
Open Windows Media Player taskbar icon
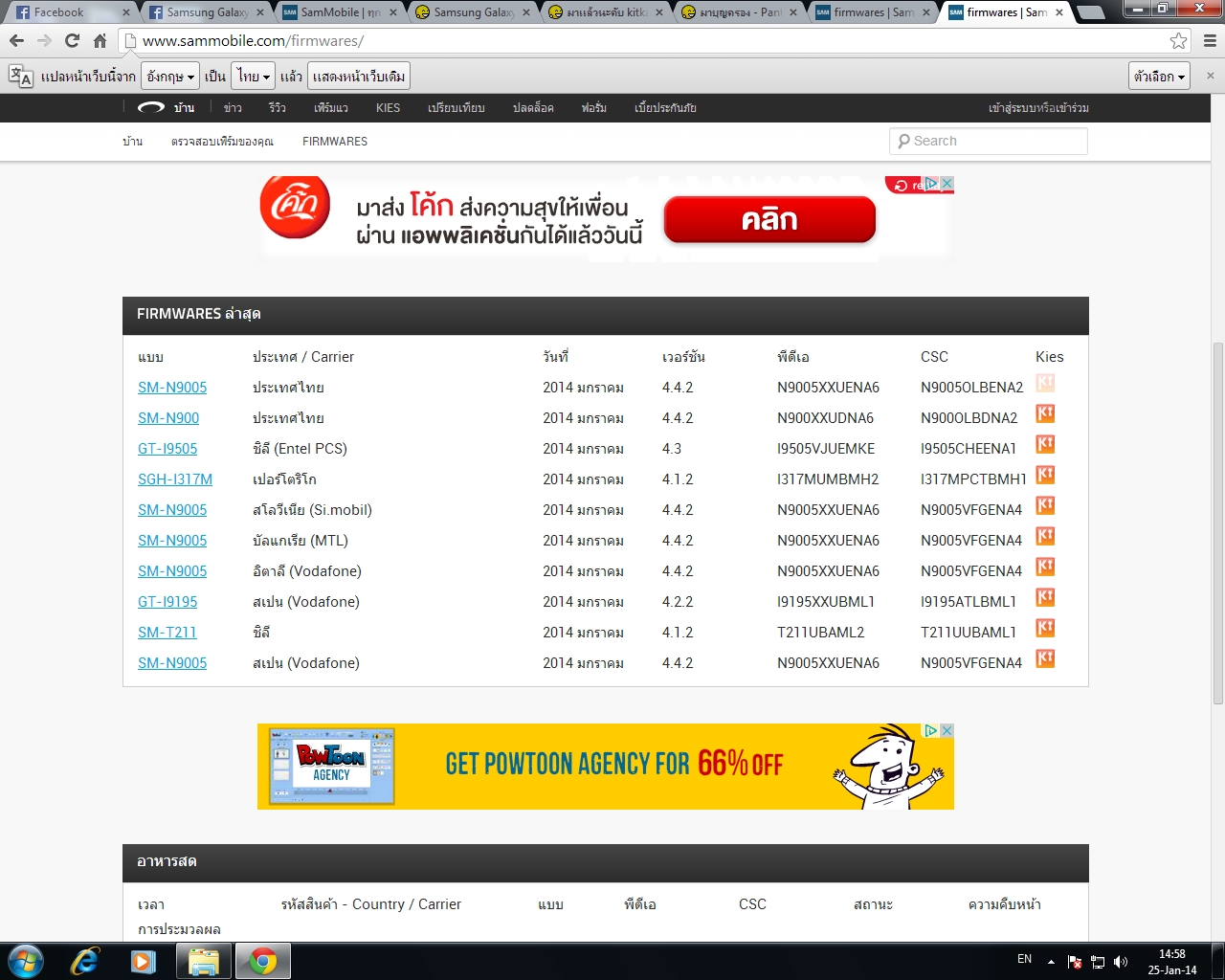pyautogui.click(x=144, y=961)
